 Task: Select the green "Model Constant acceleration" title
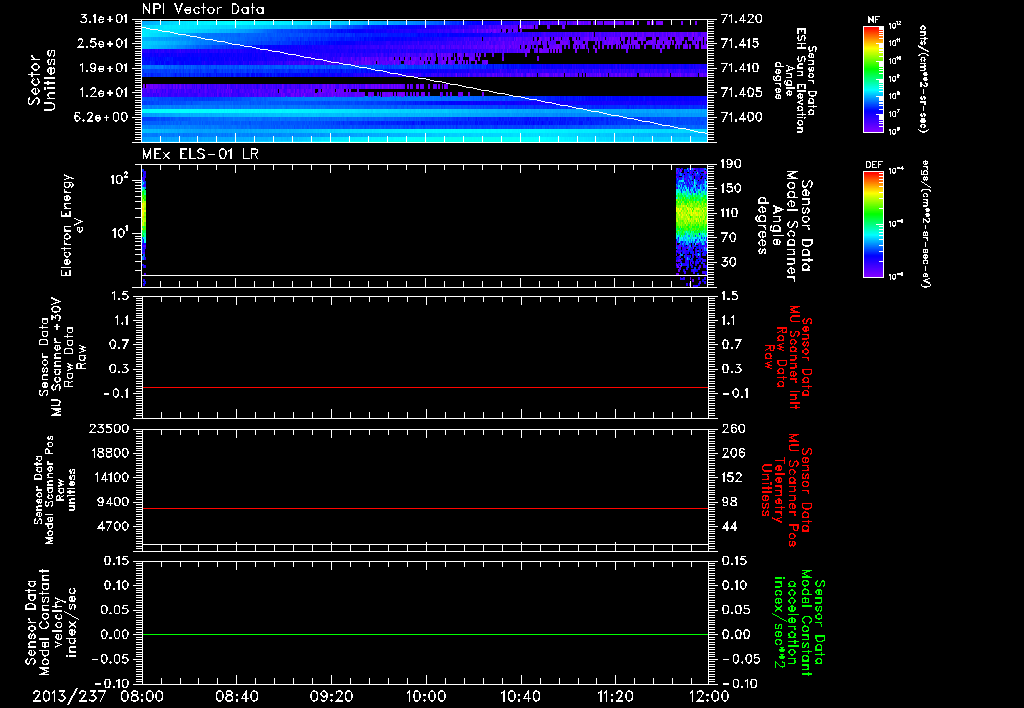coord(799,622)
